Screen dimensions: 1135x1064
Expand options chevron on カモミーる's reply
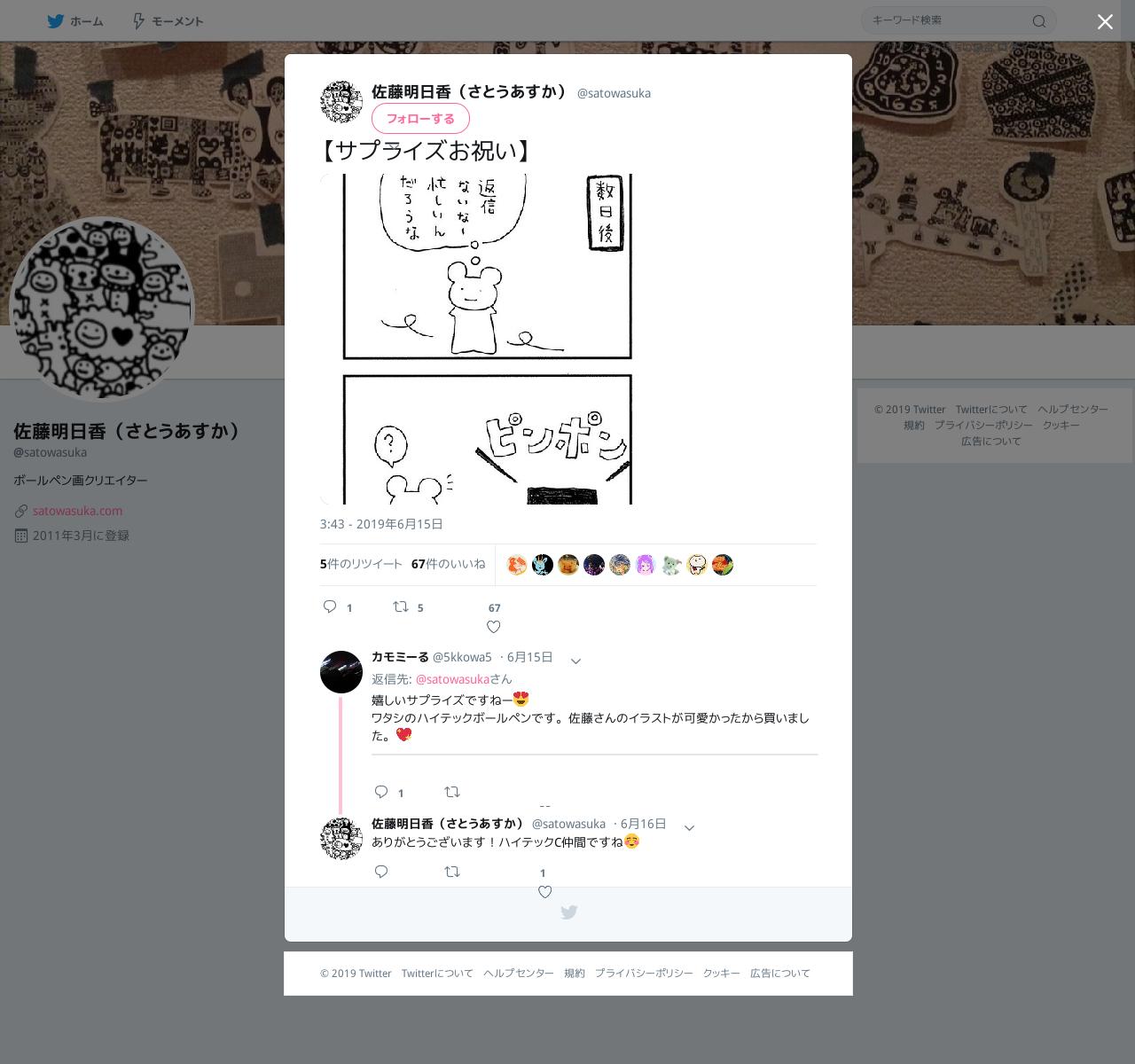[x=575, y=661]
